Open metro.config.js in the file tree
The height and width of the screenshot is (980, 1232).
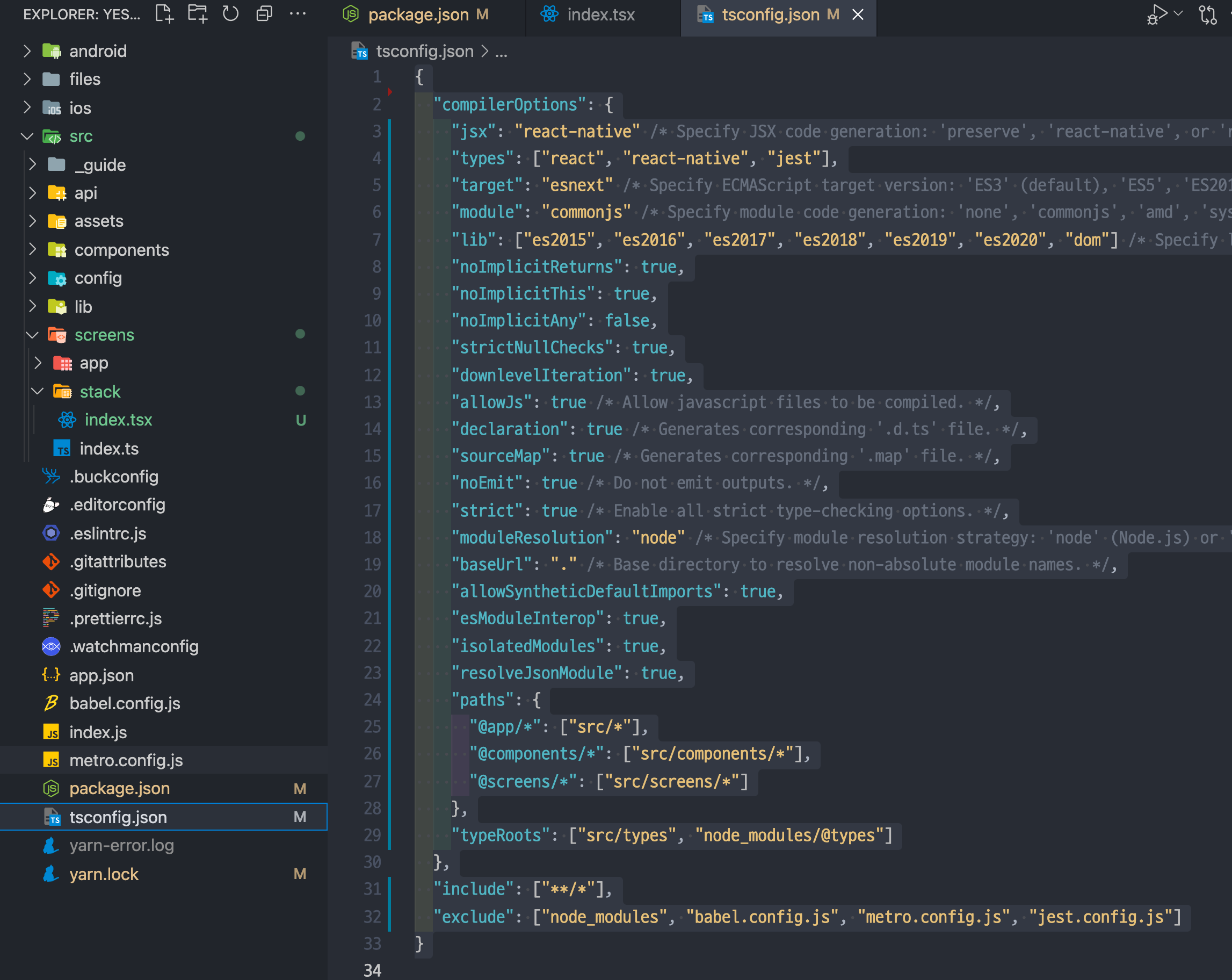pyautogui.click(x=126, y=760)
